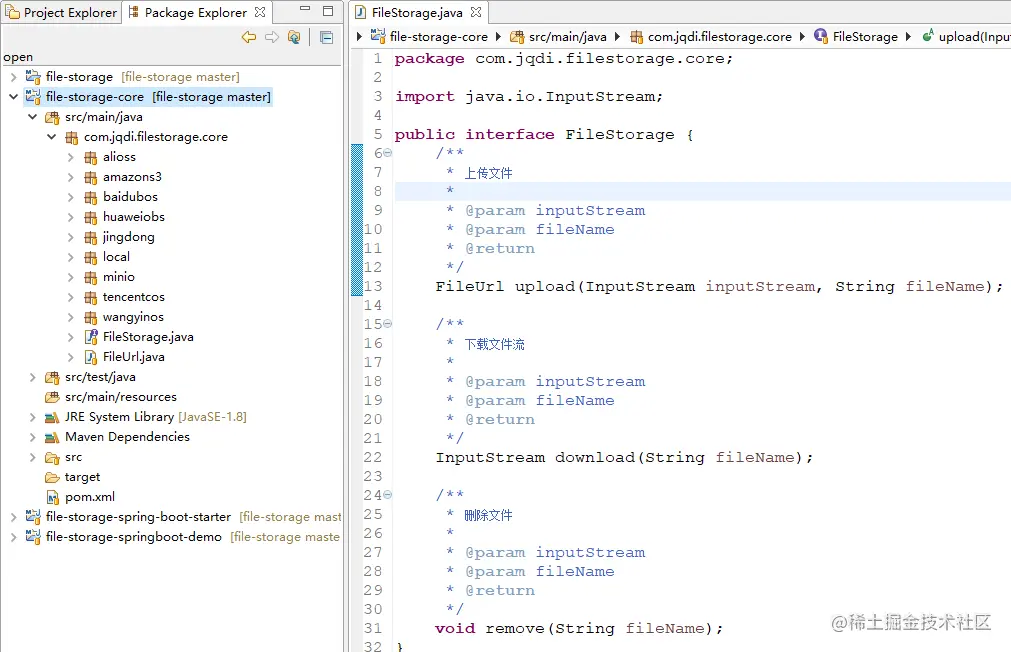Expand the alioss package
Image resolution: width=1011 pixels, height=652 pixels.
click(71, 157)
